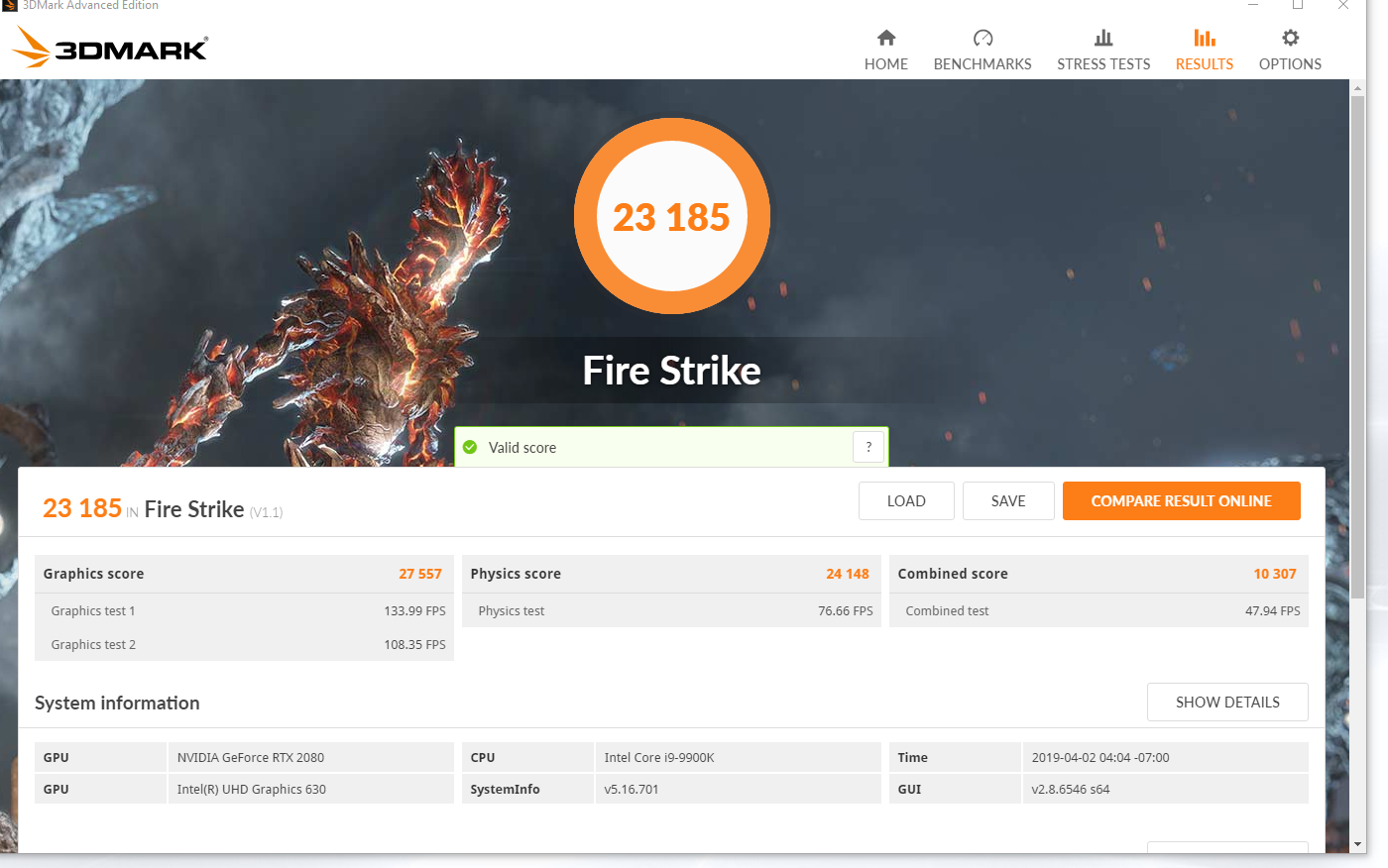
Task: Click the SystemInfo version v5.16.701
Action: [739, 790]
